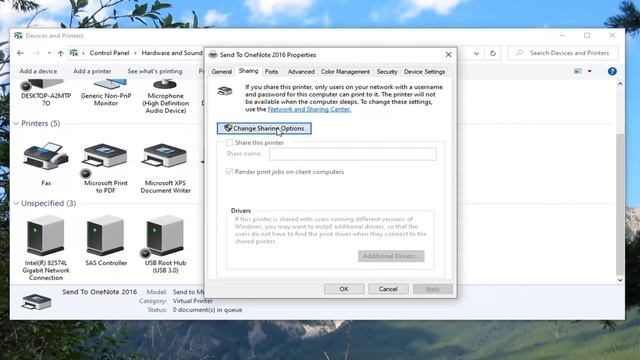The image size is (640, 360).
Task: Switch to the Security tab
Action: pos(387,72)
